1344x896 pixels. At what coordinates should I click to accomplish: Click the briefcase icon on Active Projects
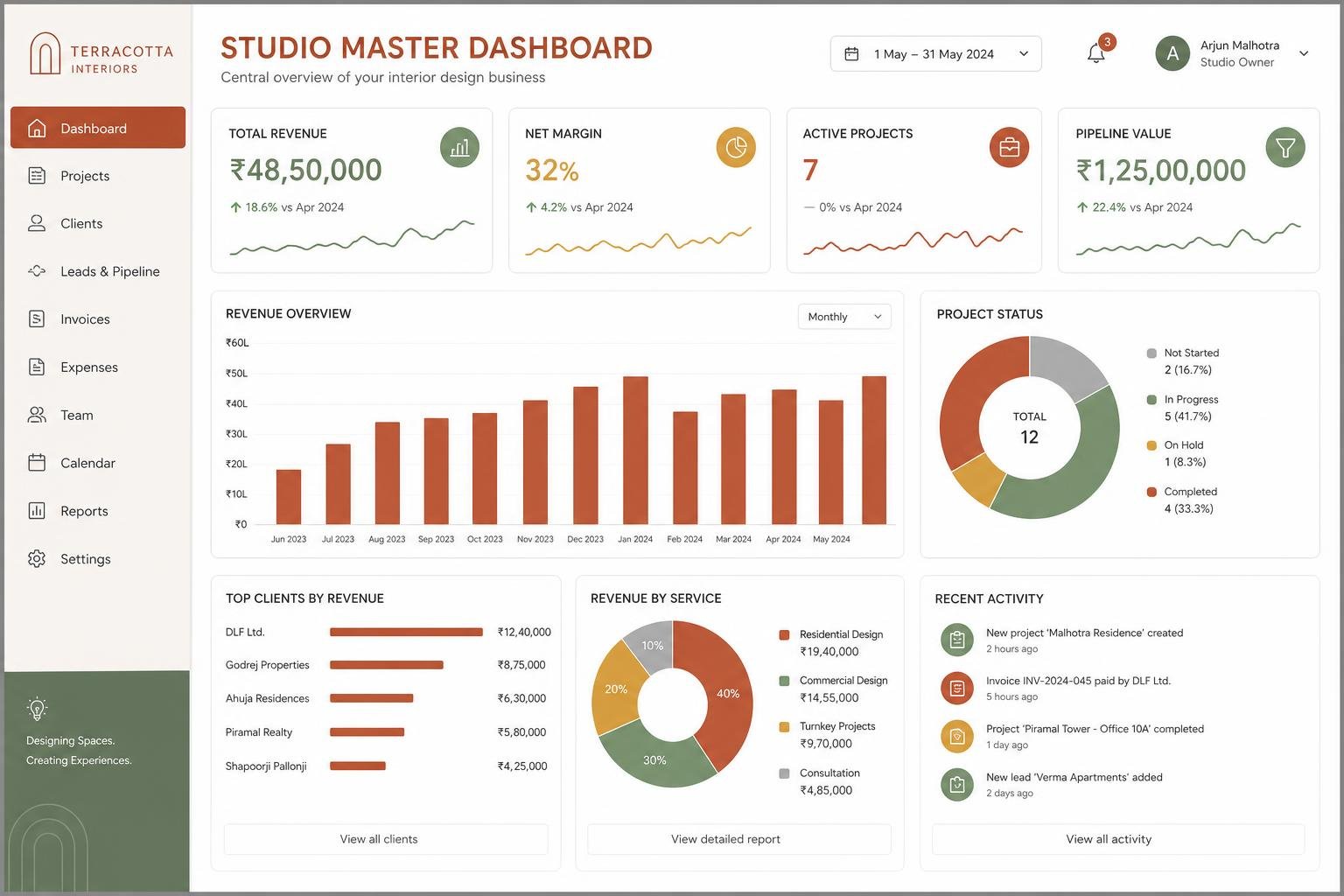pos(1009,147)
